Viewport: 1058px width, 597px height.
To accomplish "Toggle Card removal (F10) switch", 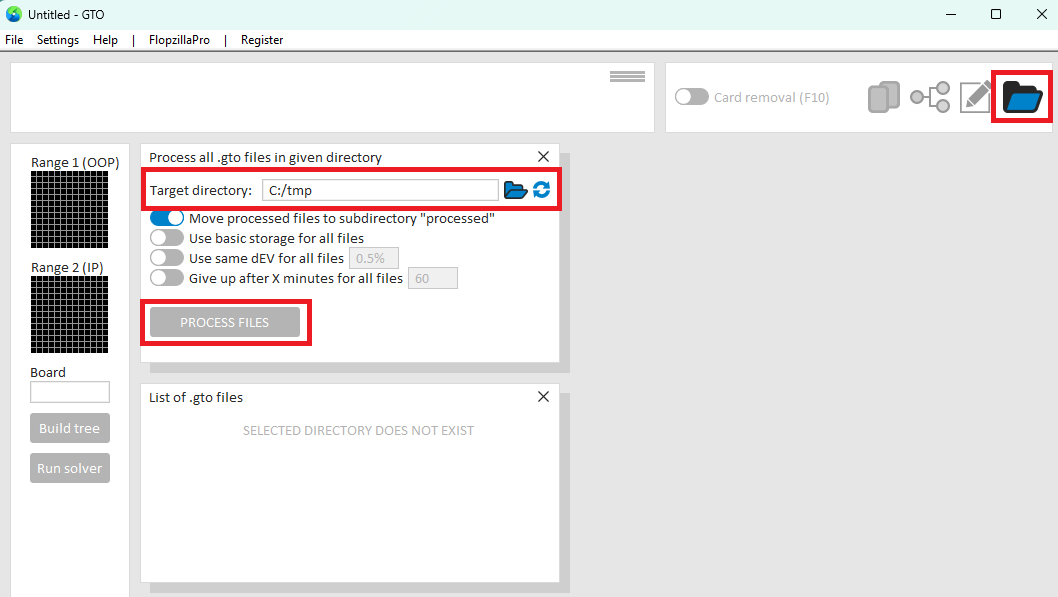I will [692, 97].
